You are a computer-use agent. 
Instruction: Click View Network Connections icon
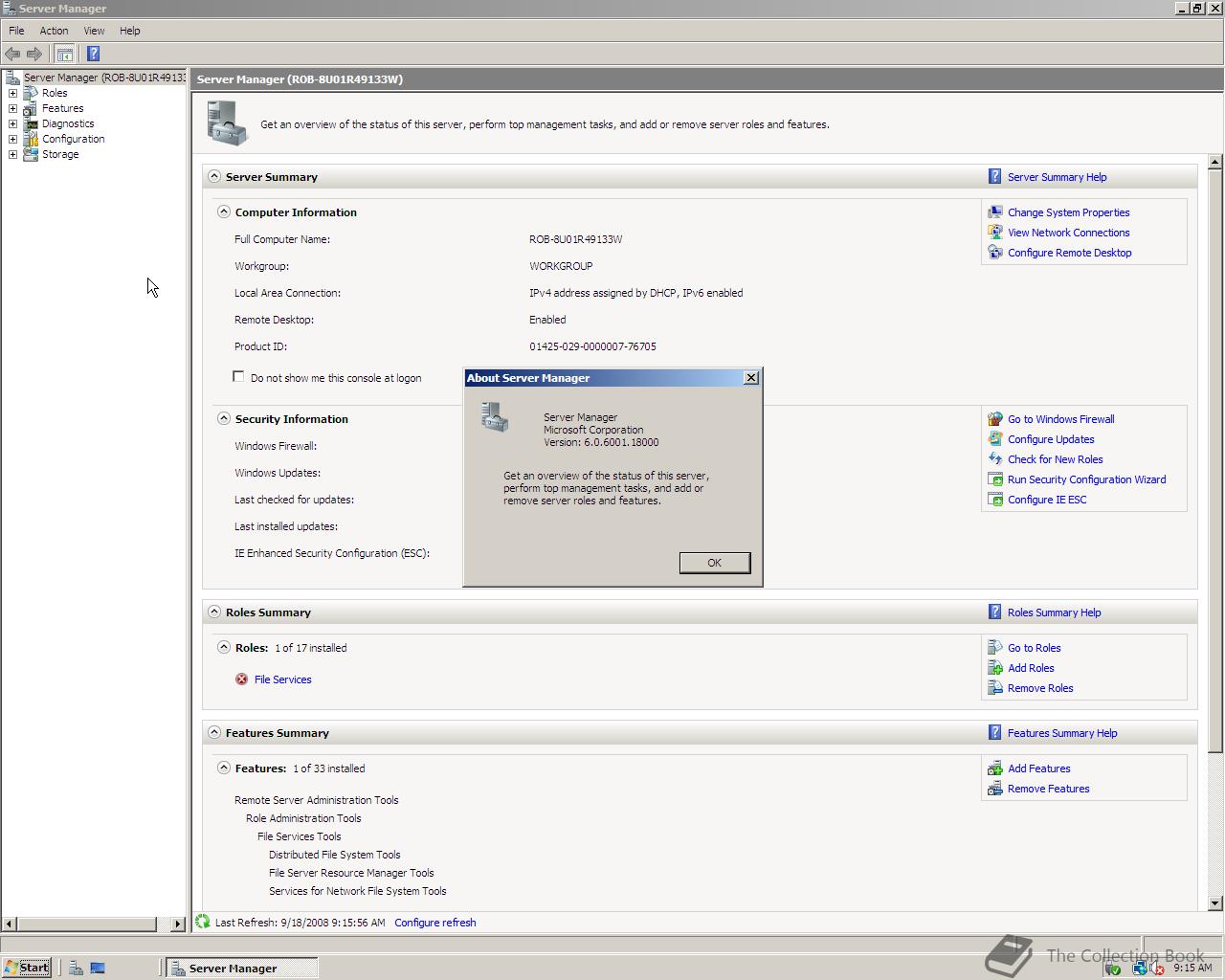coord(995,233)
